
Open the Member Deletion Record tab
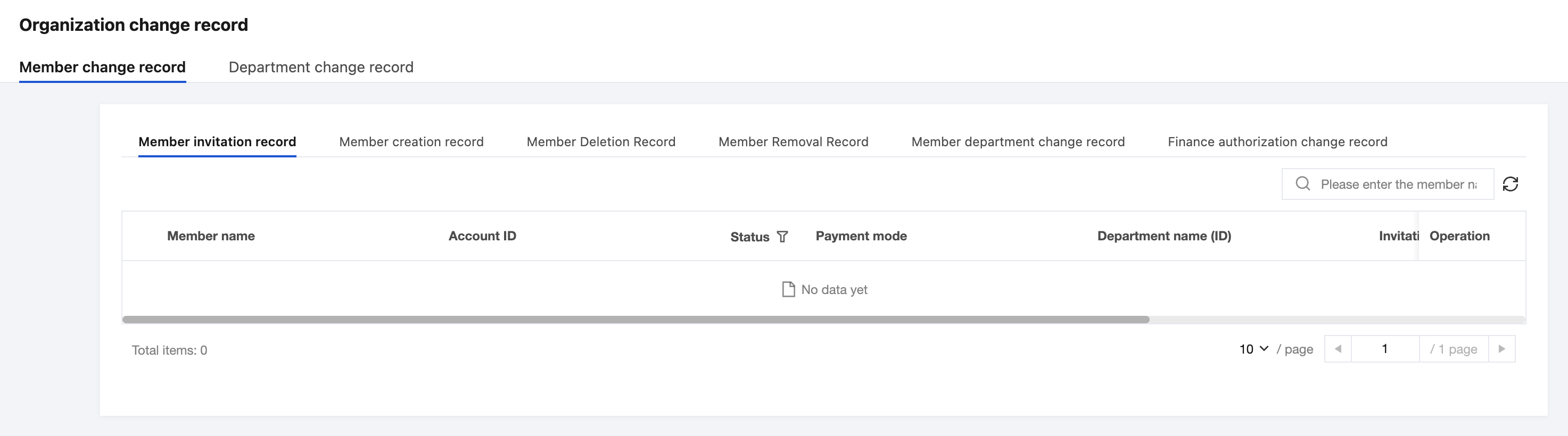pyautogui.click(x=601, y=141)
